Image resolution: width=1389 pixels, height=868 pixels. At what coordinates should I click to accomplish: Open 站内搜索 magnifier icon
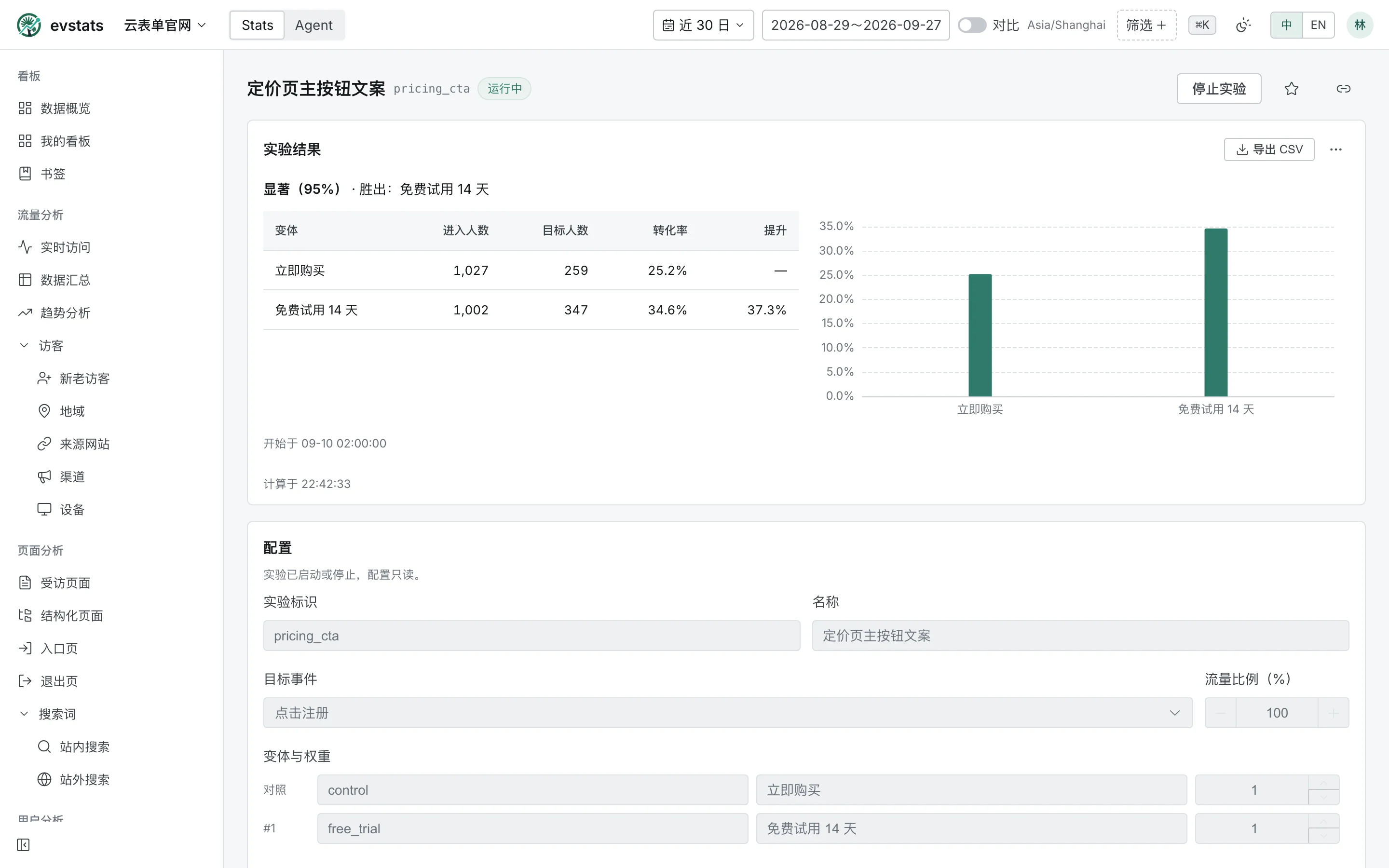click(x=44, y=746)
